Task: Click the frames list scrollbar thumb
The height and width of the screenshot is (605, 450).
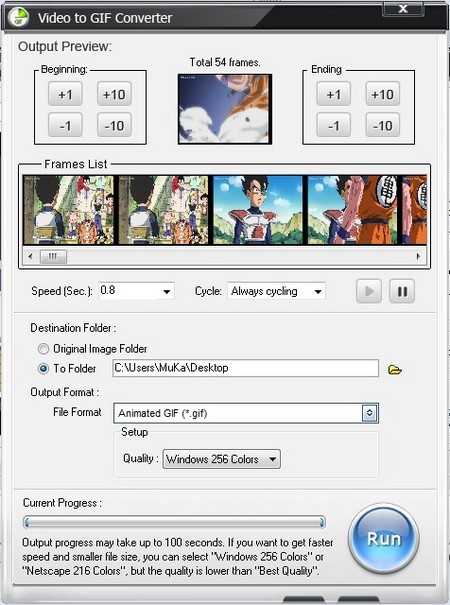Action: [x=53, y=256]
